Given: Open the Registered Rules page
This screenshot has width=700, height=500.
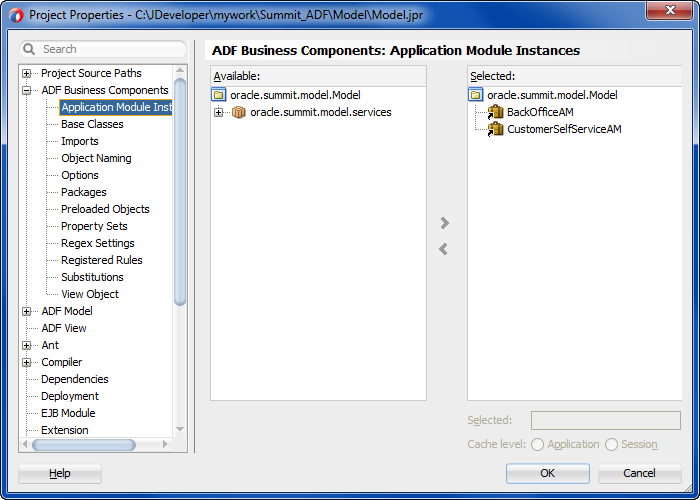Looking at the screenshot, I should 102,260.
